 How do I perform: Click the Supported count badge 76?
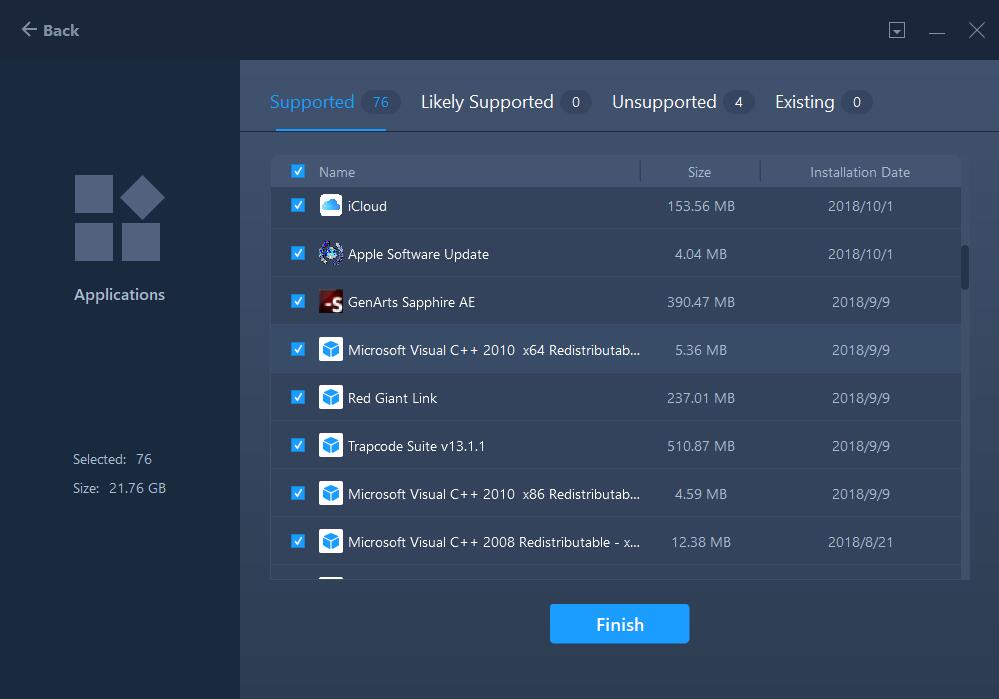point(380,102)
